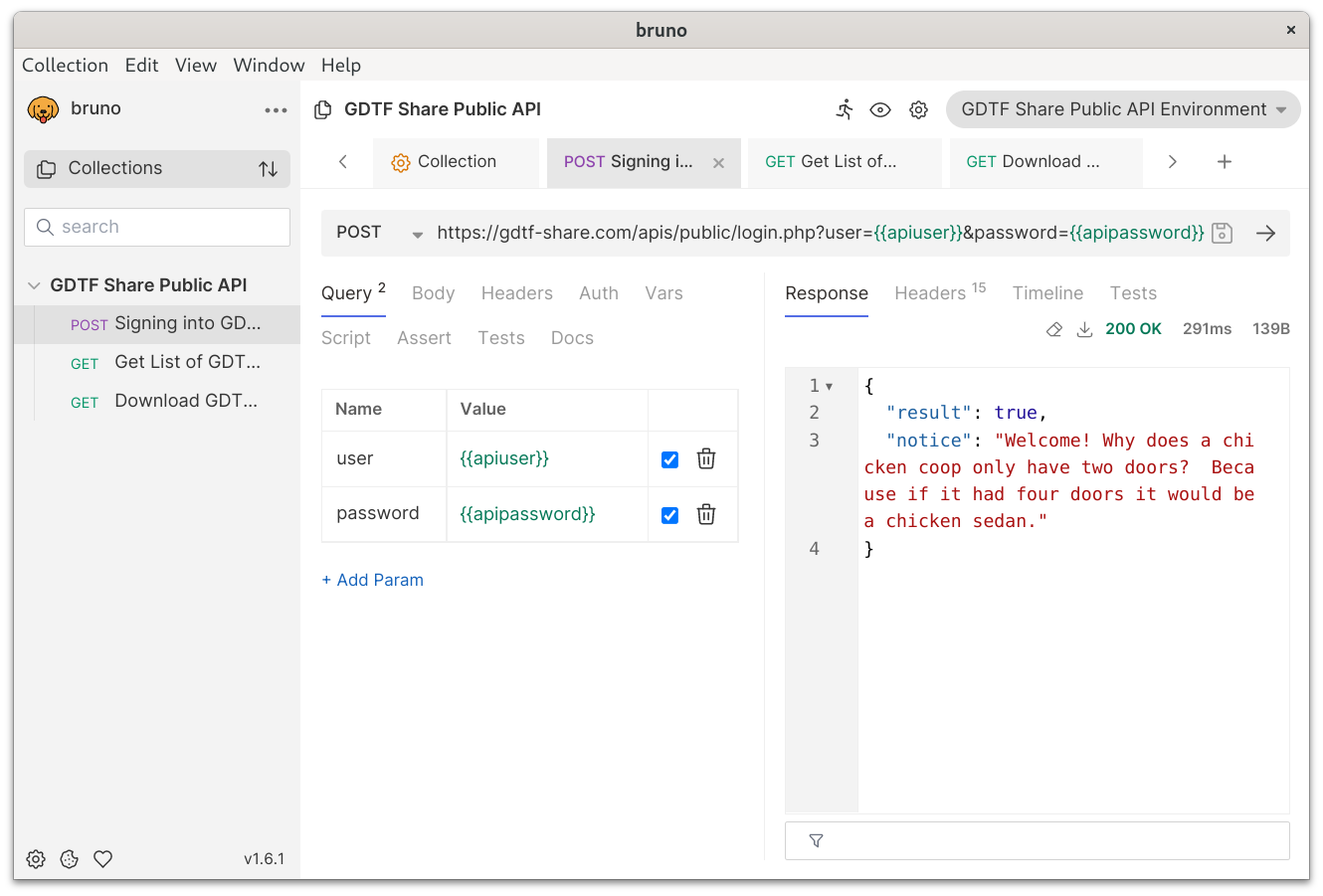The image size is (1323, 896).
Task: Click the runner icon in collection header
Action: tap(845, 109)
